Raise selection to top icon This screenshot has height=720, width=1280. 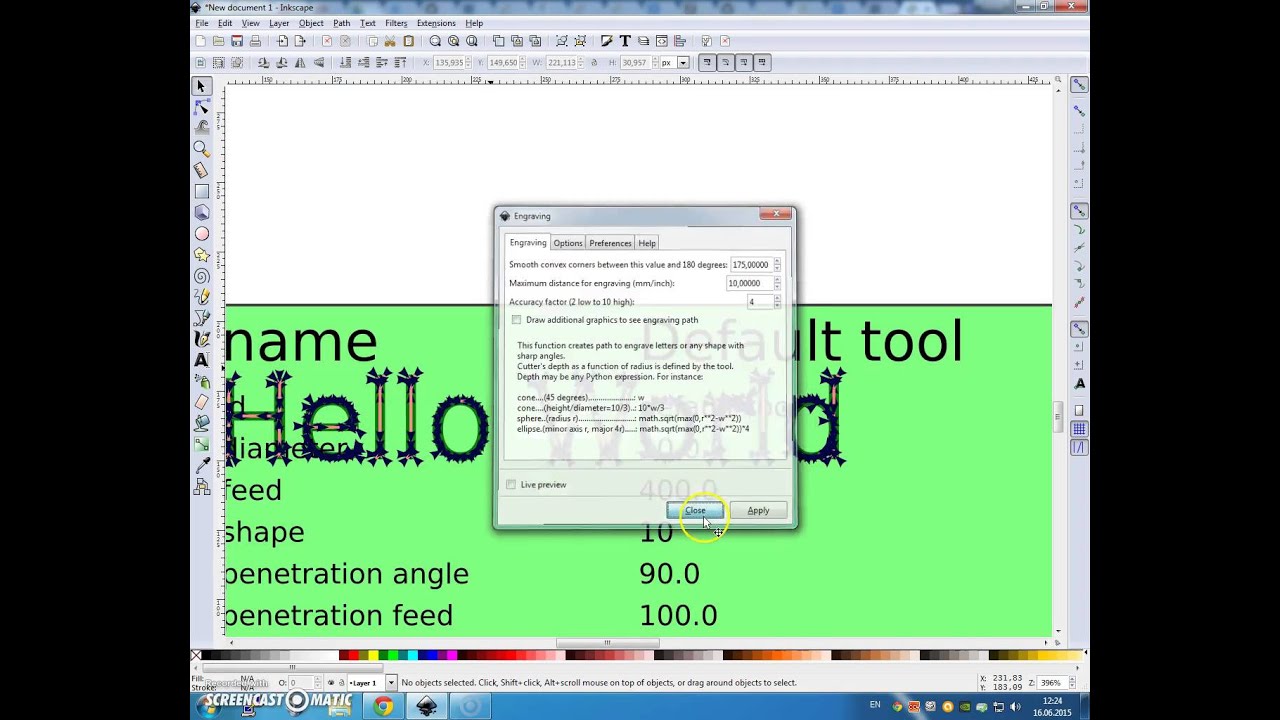(400, 62)
